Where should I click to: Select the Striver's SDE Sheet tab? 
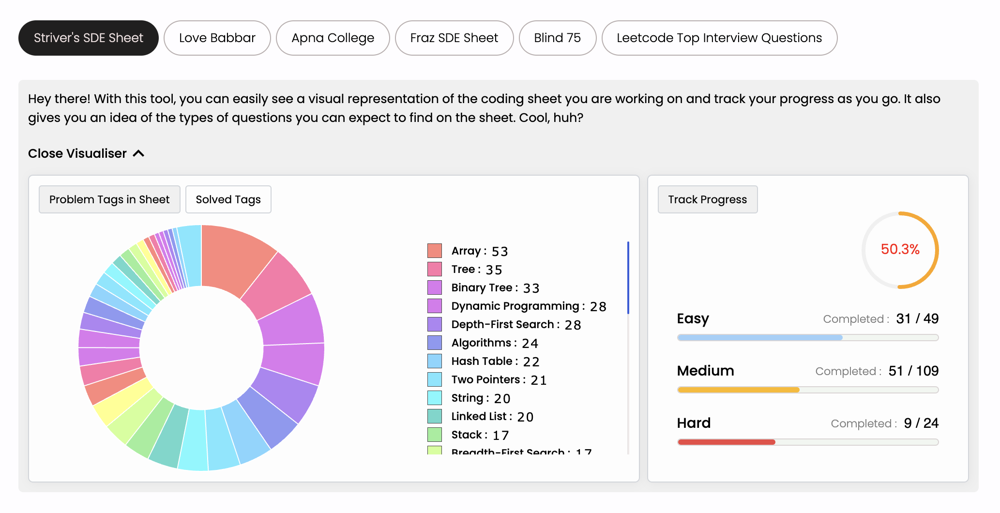(x=88, y=38)
